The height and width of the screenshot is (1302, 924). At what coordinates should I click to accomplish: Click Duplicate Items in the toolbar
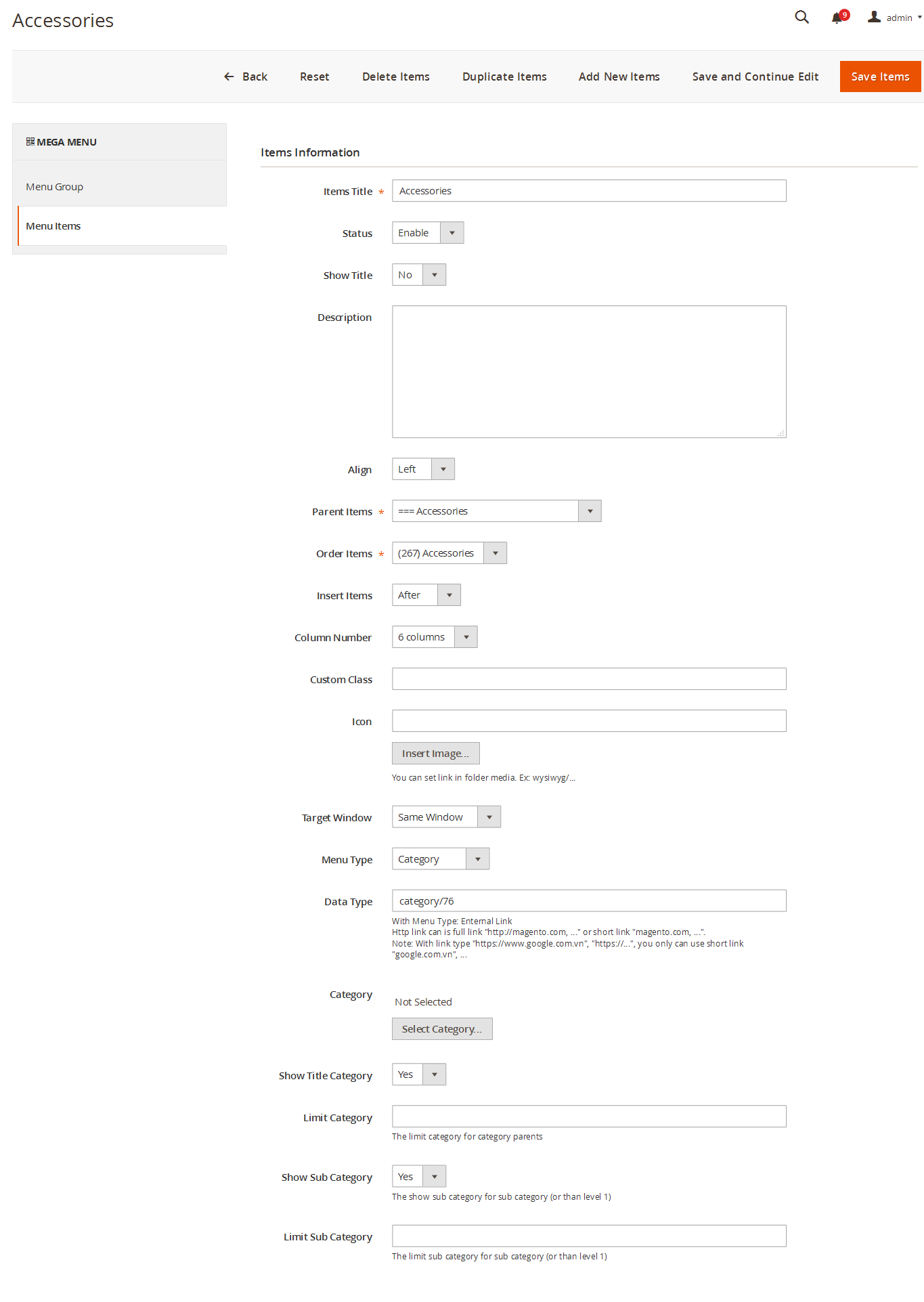pos(504,77)
